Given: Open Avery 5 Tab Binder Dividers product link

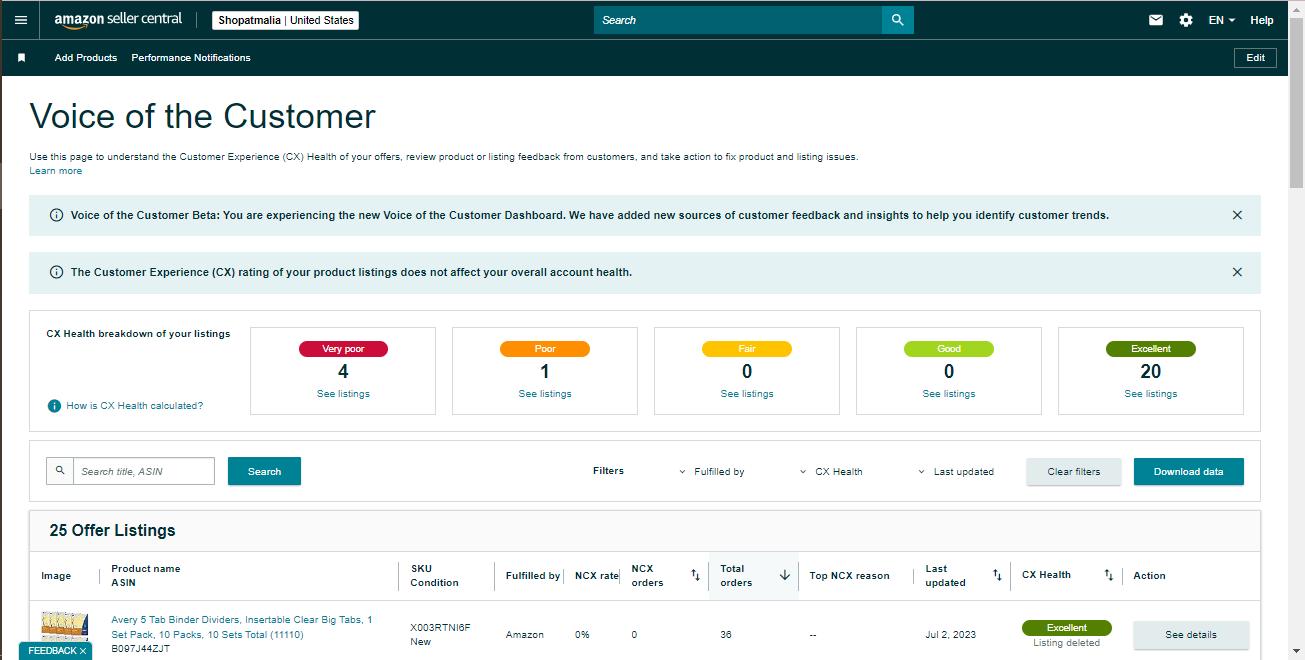Looking at the screenshot, I should pyautogui.click(x=242, y=627).
